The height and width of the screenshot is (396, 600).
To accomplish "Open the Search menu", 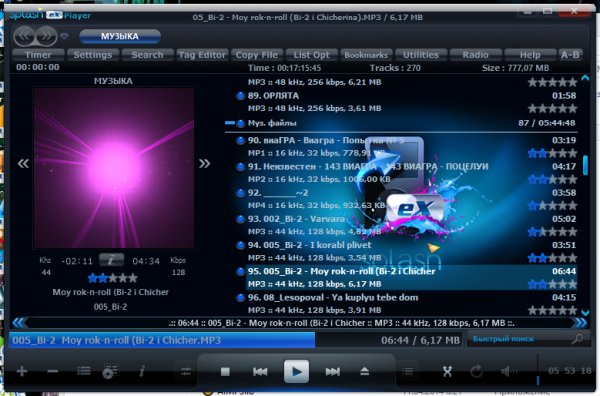I will tap(148, 55).
